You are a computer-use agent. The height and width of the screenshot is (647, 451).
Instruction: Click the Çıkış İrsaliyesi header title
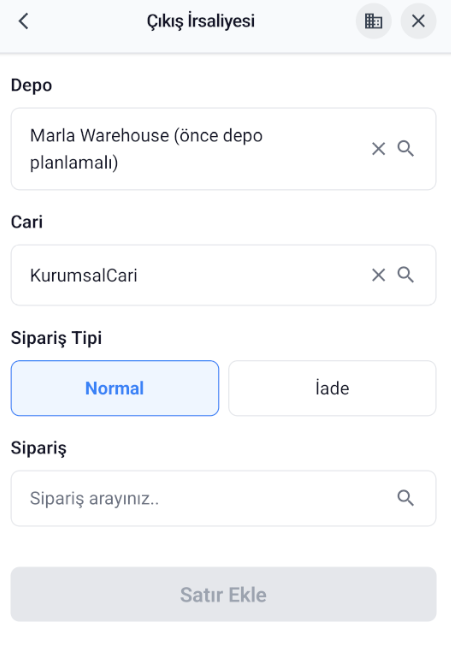(x=201, y=21)
